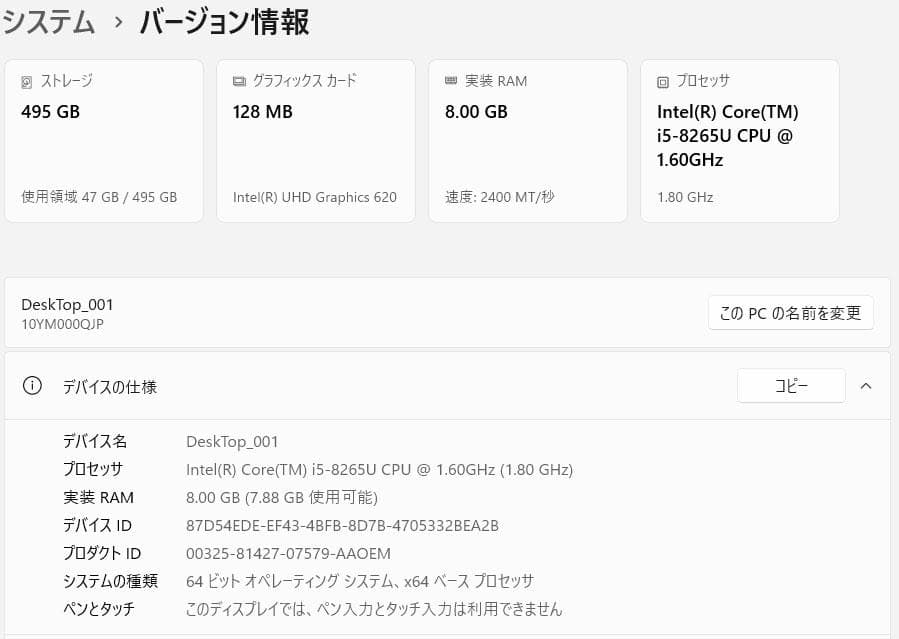Click the 495 GB storage card

coord(104,140)
